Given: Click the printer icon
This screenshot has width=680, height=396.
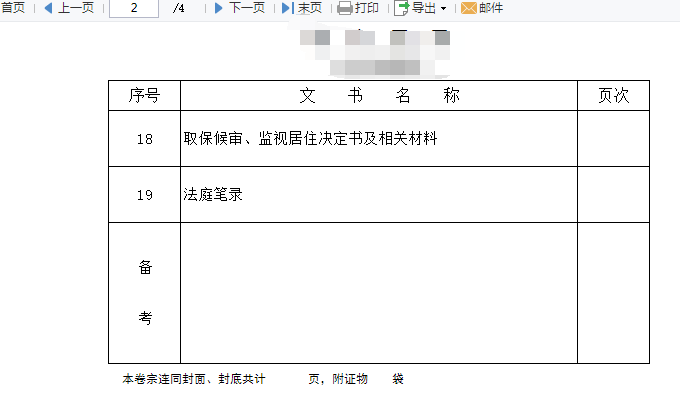Looking at the screenshot, I should (345, 8).
